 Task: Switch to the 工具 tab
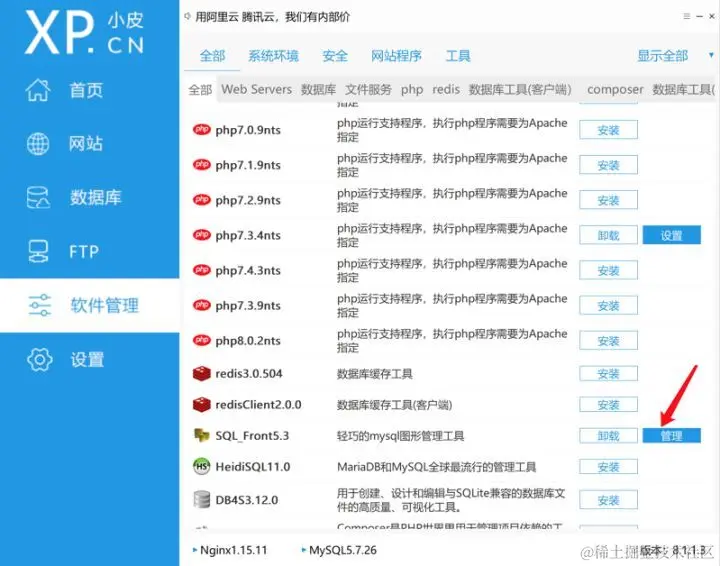coord(458,56)
